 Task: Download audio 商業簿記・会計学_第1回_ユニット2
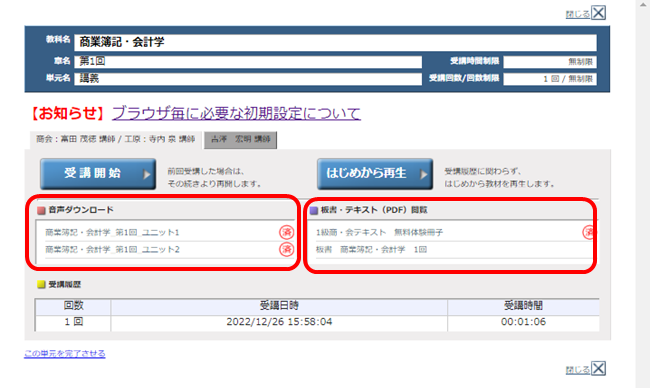coord(112,250)
